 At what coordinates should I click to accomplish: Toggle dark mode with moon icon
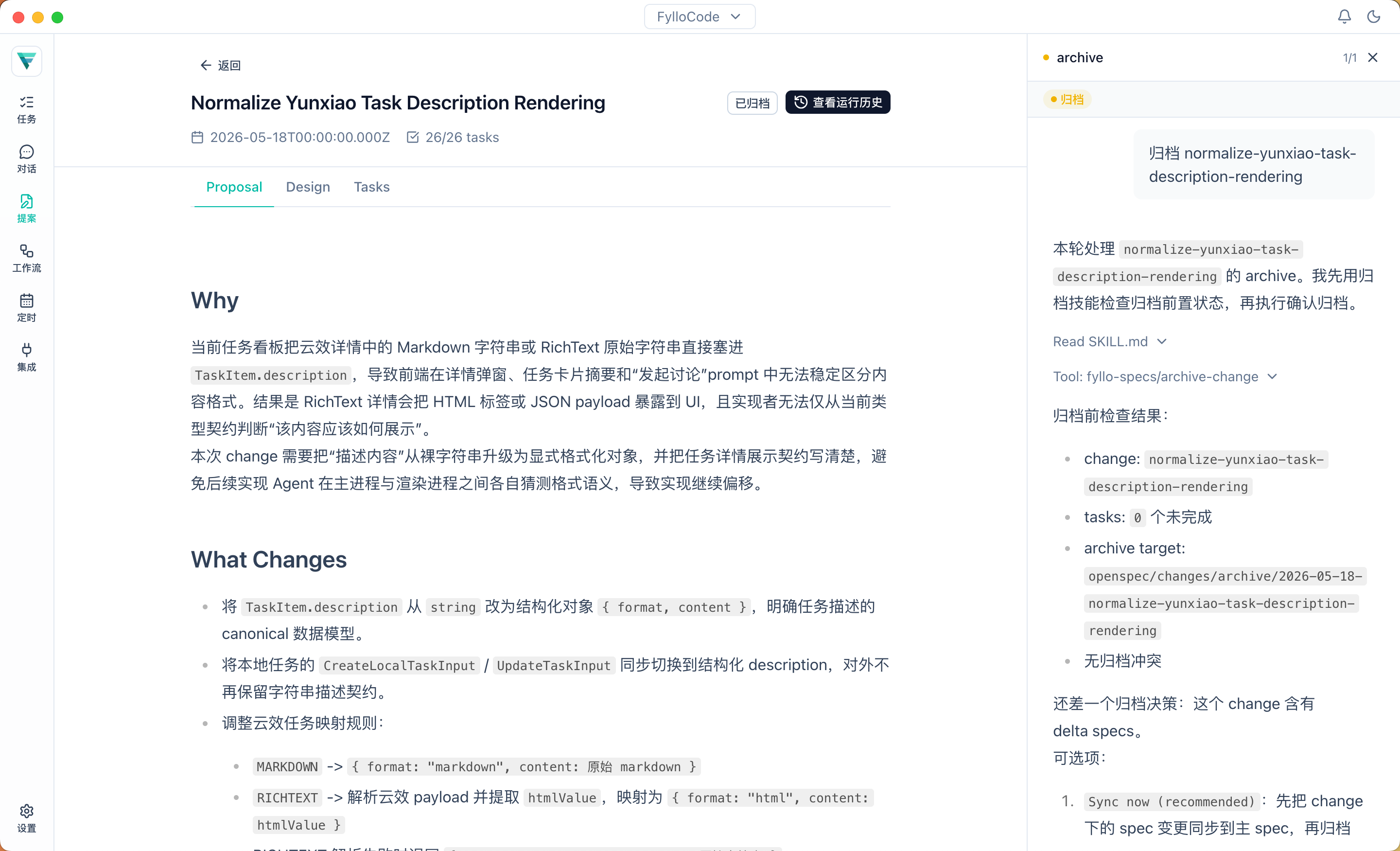point(1374,17)
